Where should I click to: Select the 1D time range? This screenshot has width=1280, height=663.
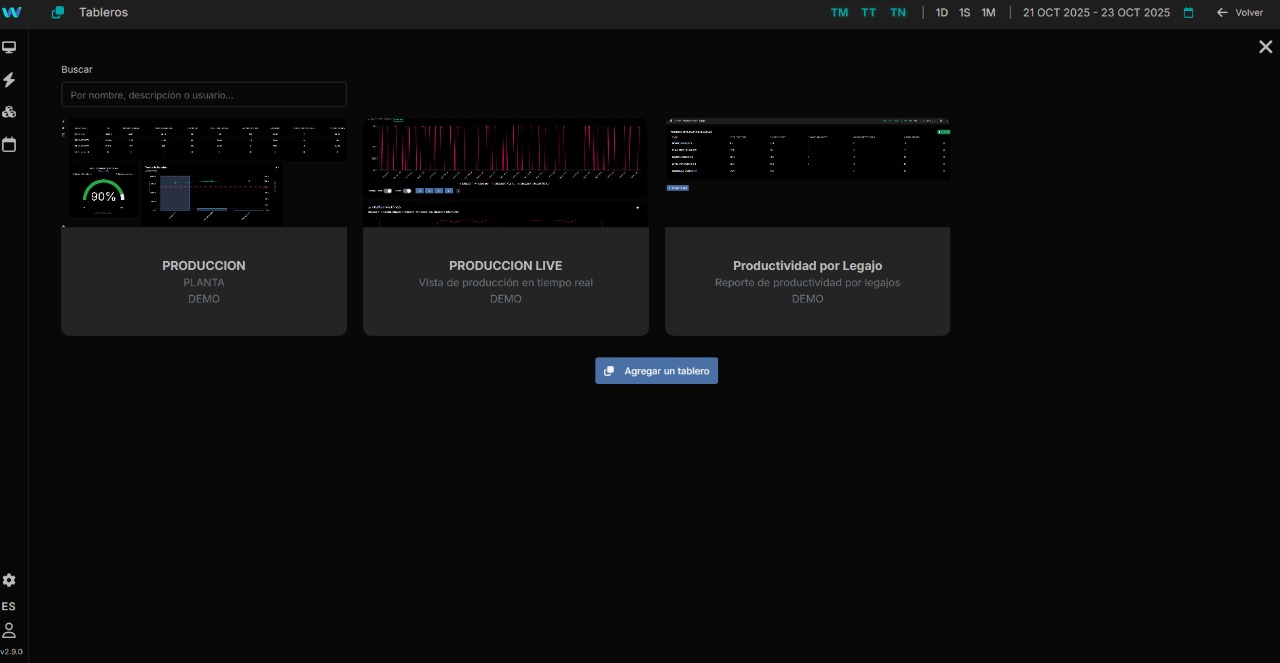[942, 13]
